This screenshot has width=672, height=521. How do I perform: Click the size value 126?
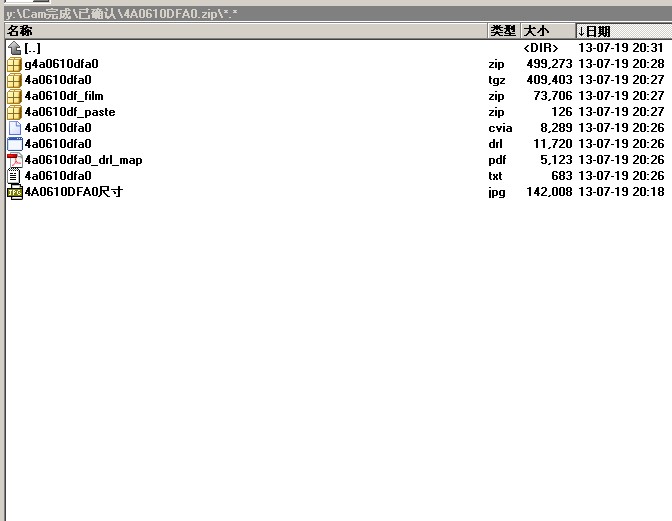coord(562,112)
